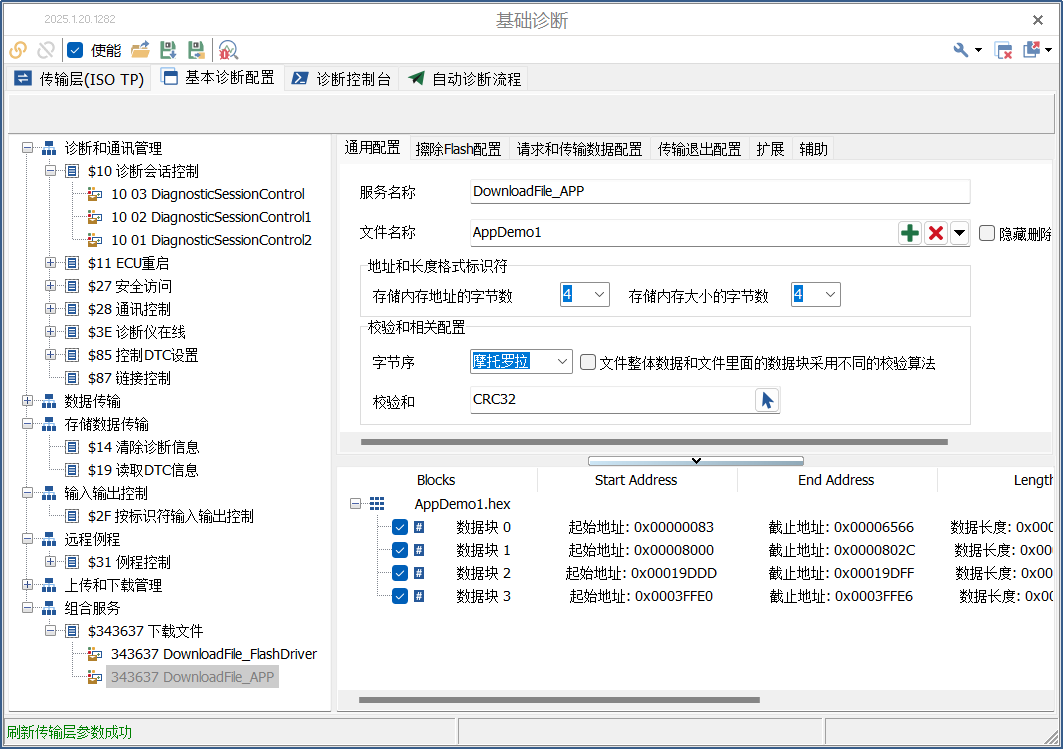
Task: Uncheck the 数据块 1 checkbox
Action: [x=400, y=550]
